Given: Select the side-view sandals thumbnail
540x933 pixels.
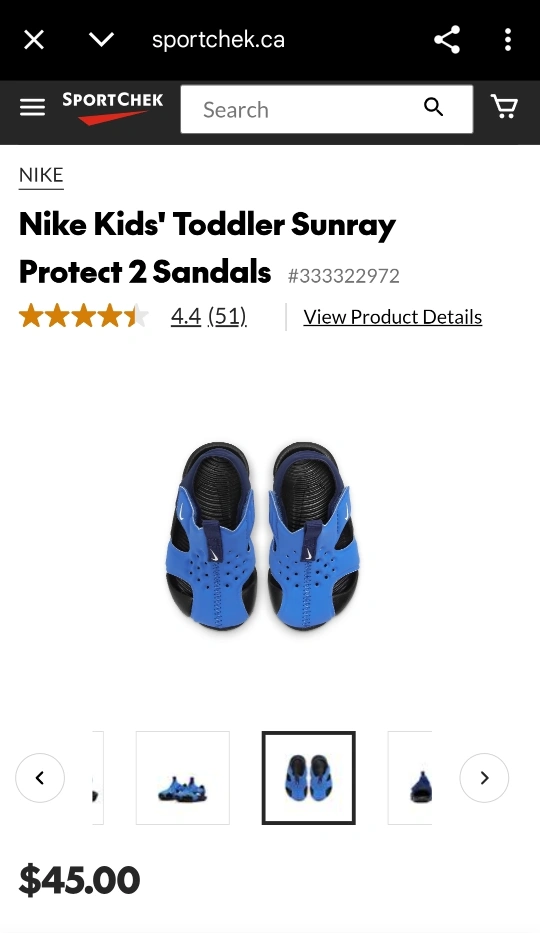Looking at the screenshot, I should pyautogui.click(x=183, y=778).
